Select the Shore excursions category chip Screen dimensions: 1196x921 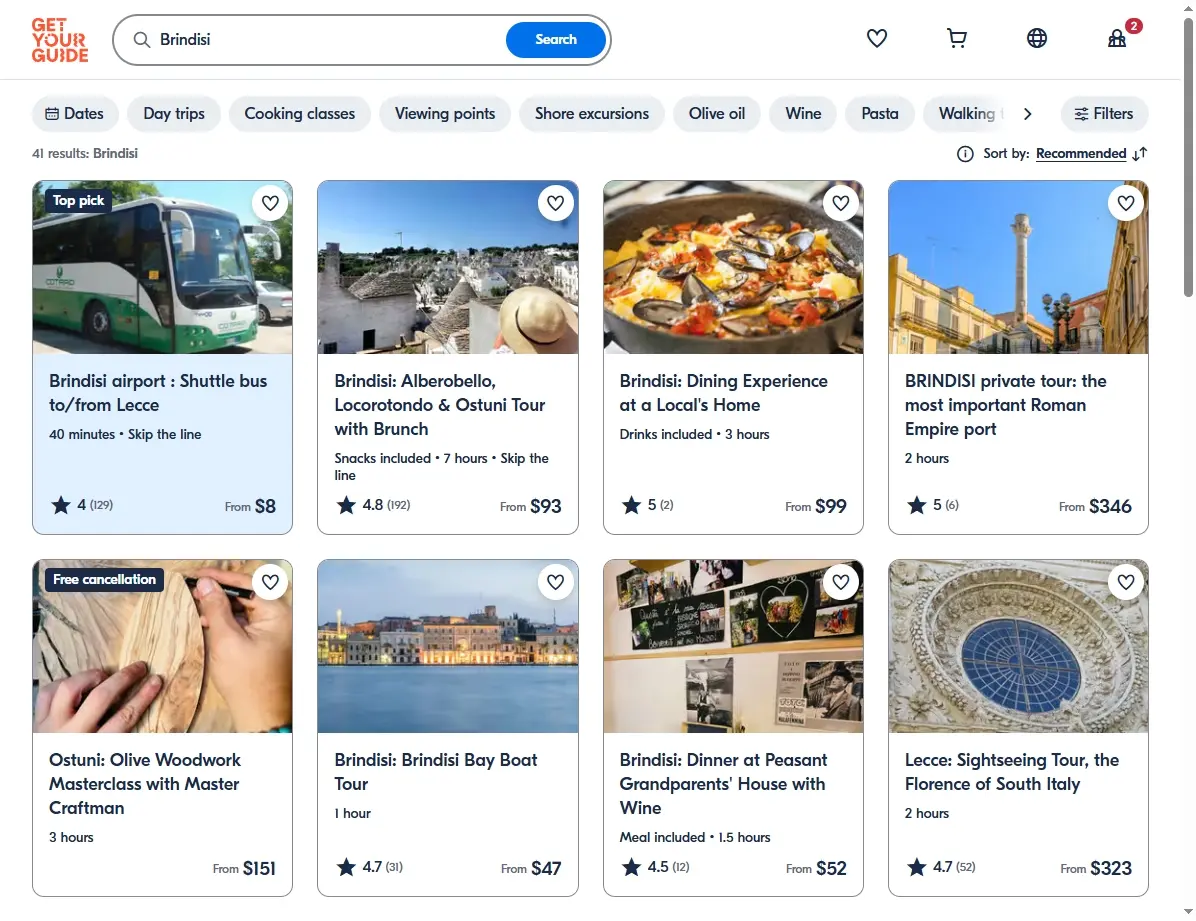tap(592, 114)
